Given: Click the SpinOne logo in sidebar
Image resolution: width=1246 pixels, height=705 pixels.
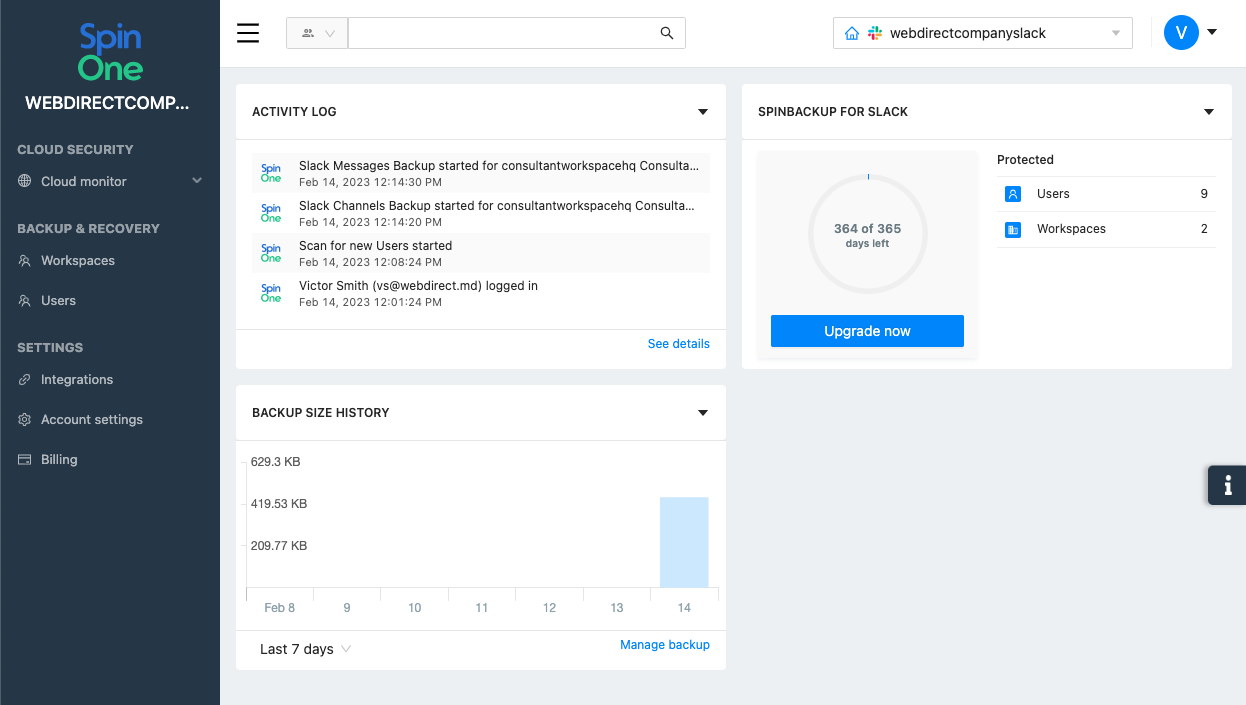Looking at the screenshot, I should 110,53.
